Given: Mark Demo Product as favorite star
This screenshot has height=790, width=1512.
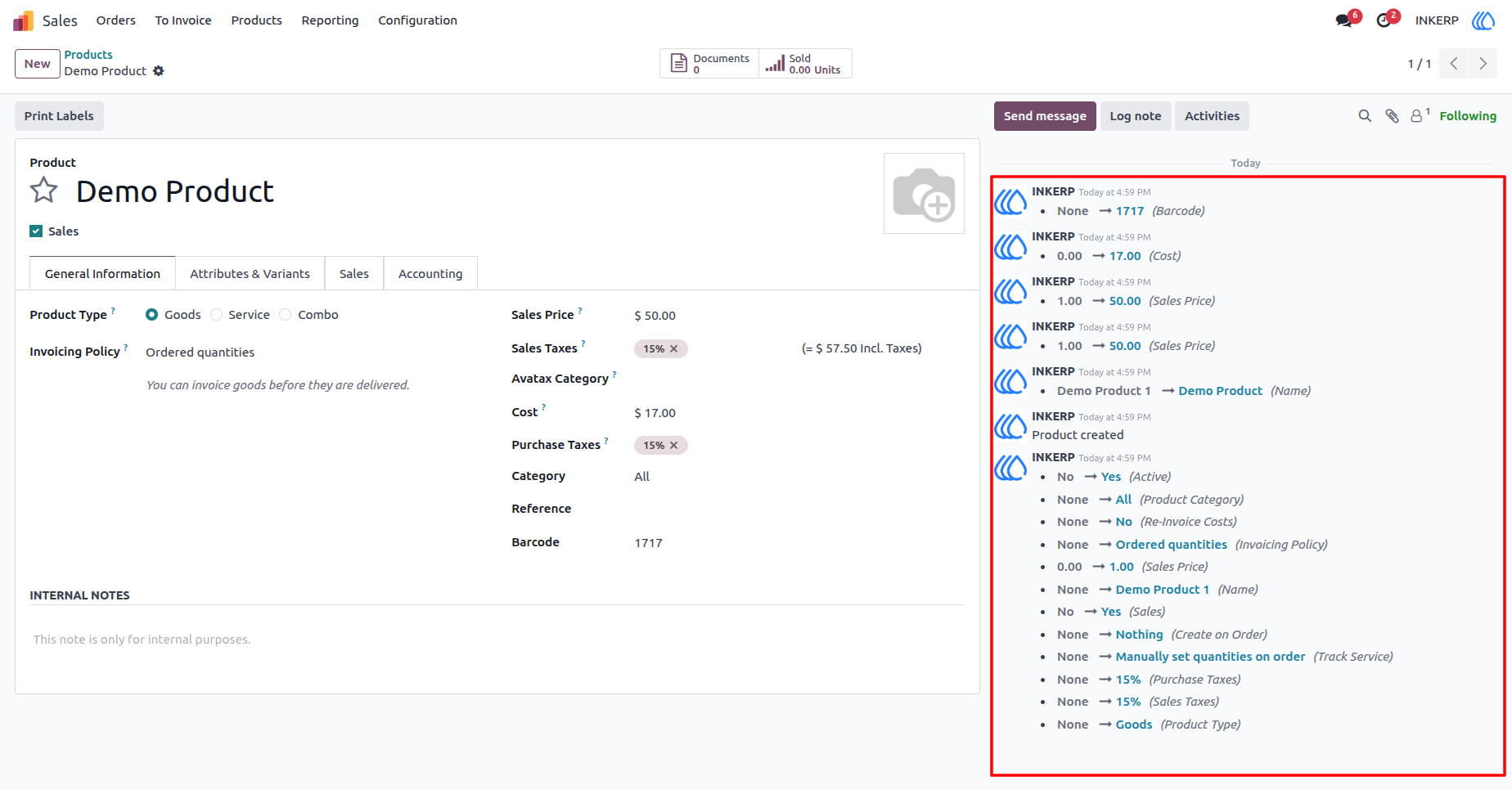Looking at the screenshot, I should [x=44, y=191].
